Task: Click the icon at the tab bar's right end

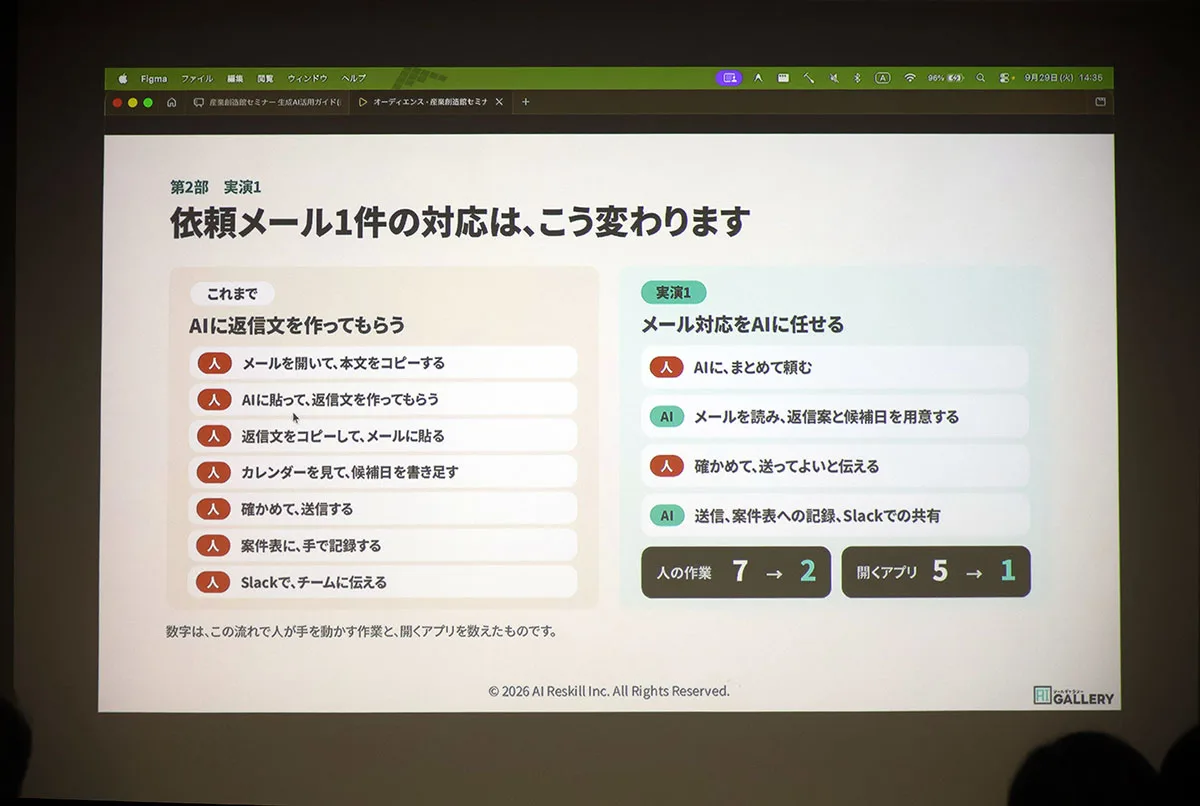Action: click(1100, 102)
